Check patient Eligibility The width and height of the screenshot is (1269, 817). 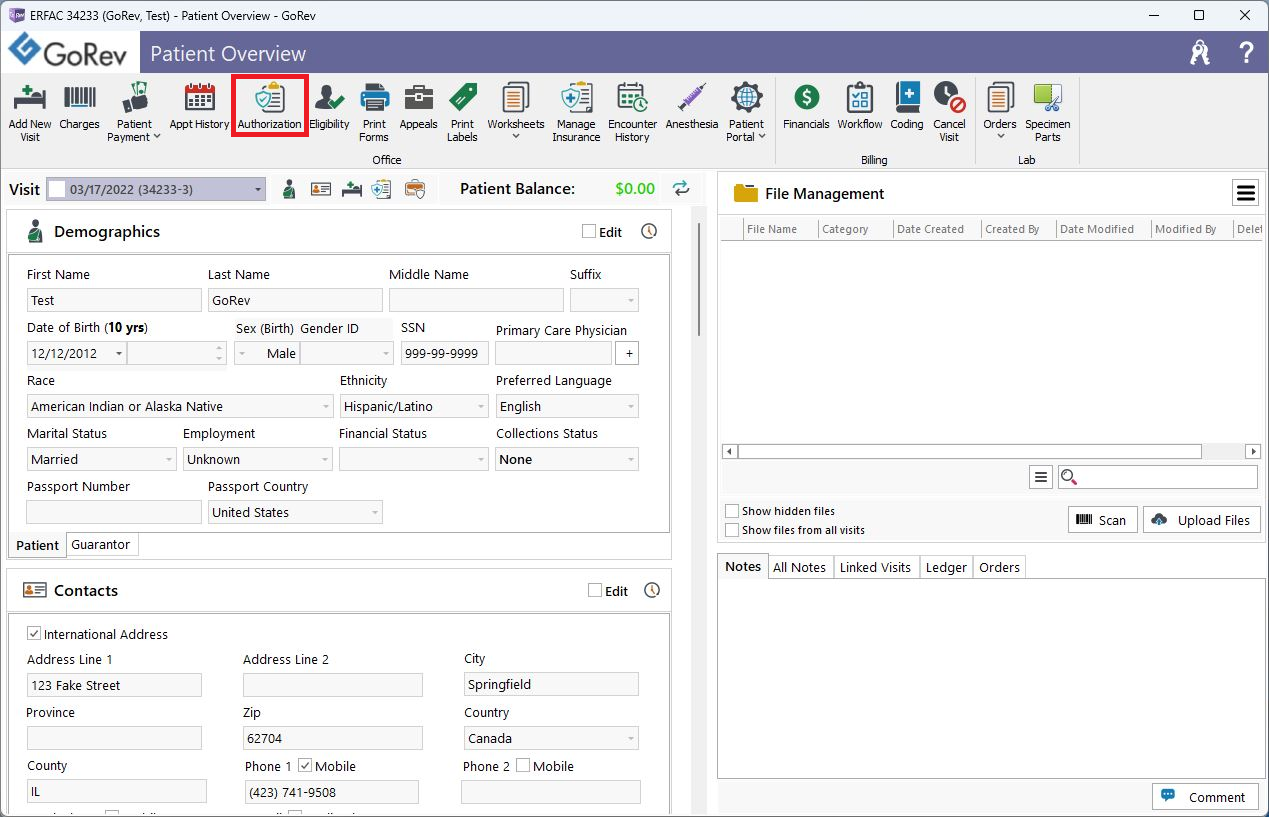pyautogui.click(x=329, y=107)
